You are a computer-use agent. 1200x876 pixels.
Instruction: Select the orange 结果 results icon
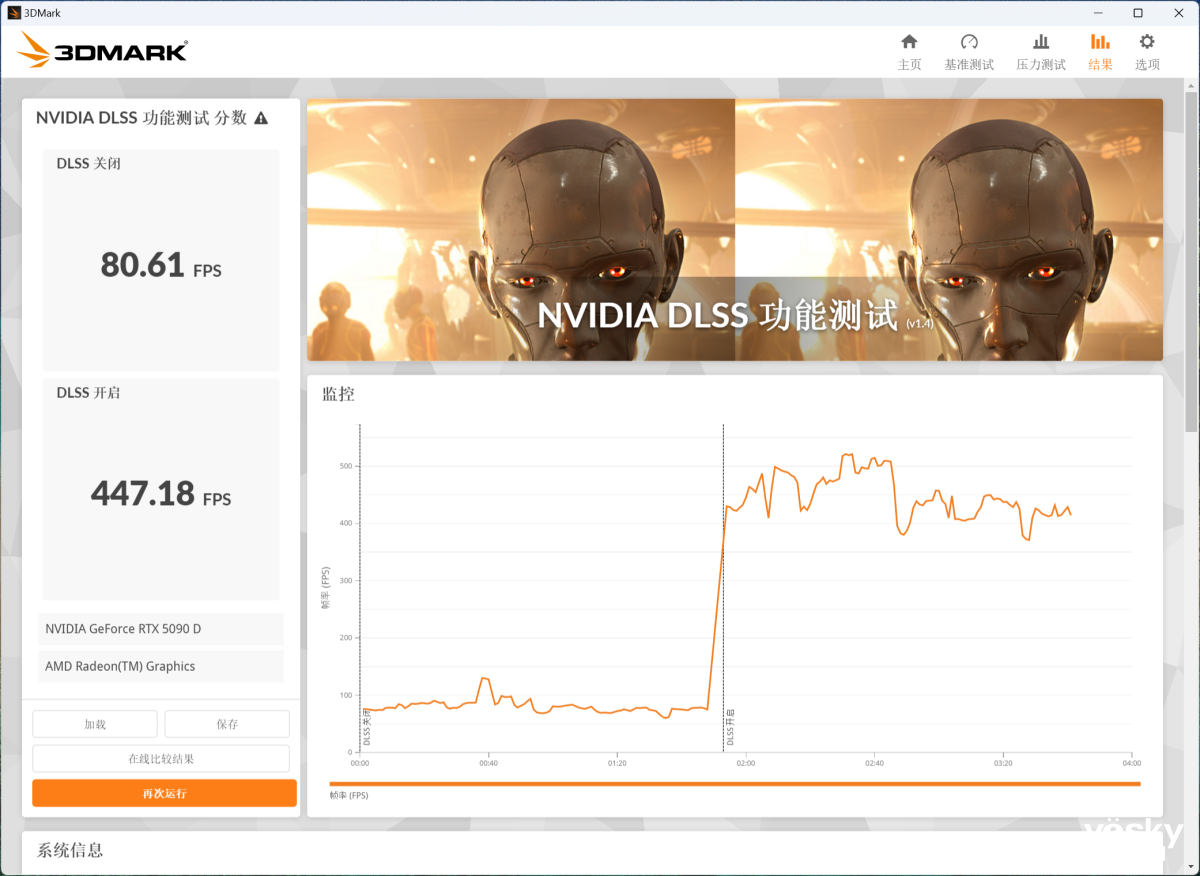[1100, 43]
